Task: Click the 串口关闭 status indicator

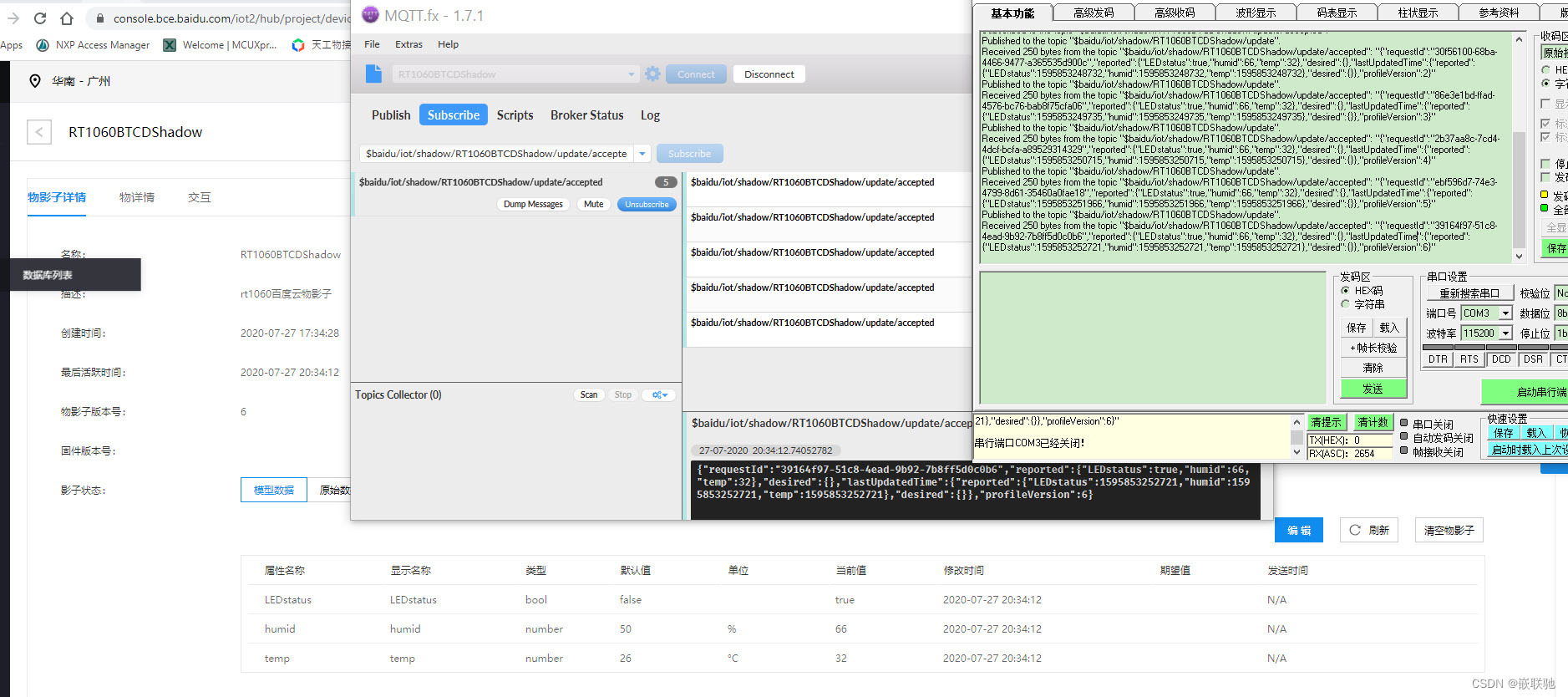Action: [x=1403, y=423]
